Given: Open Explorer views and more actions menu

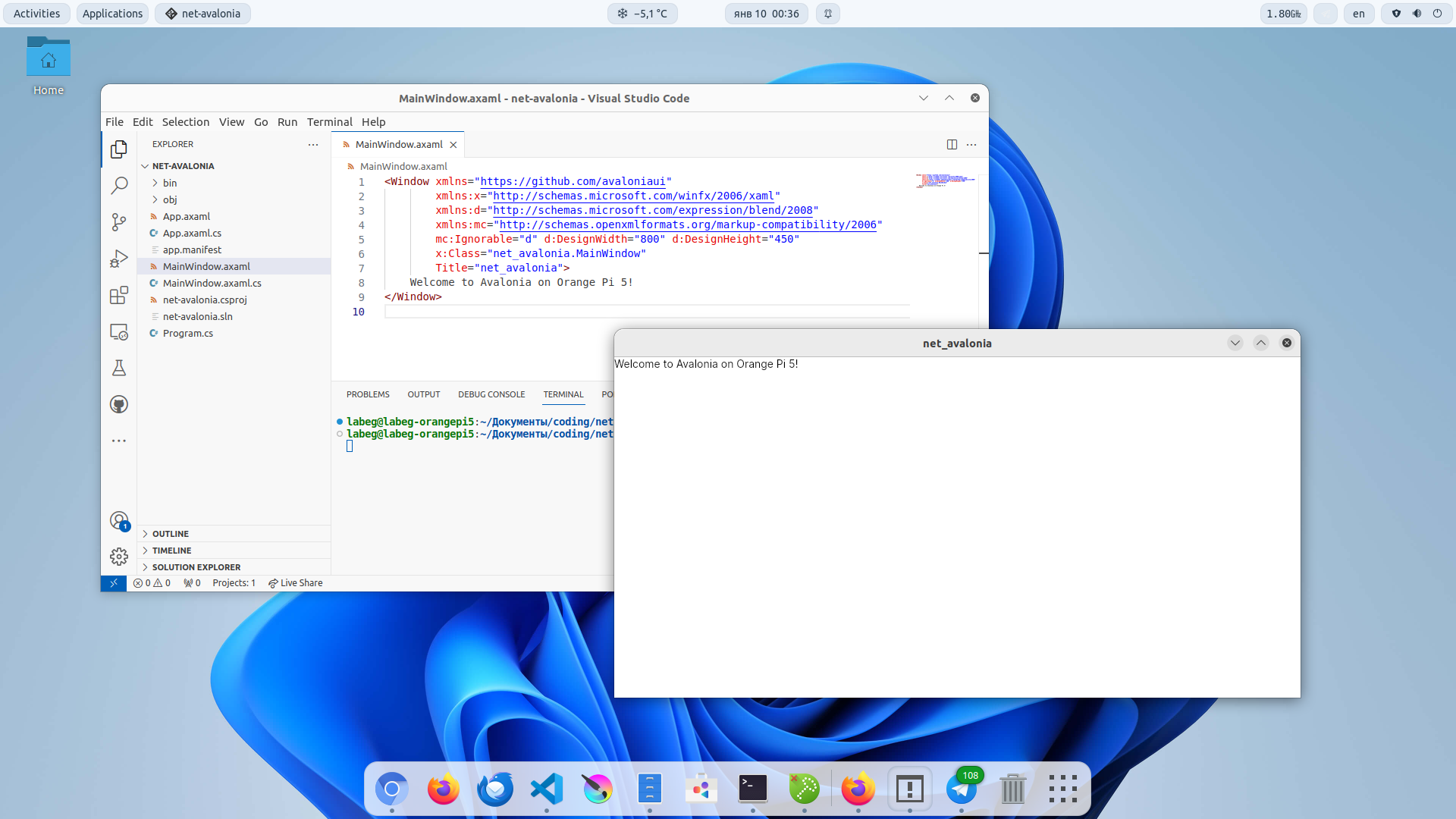Looking at the screenshot, I should point(313,144).
